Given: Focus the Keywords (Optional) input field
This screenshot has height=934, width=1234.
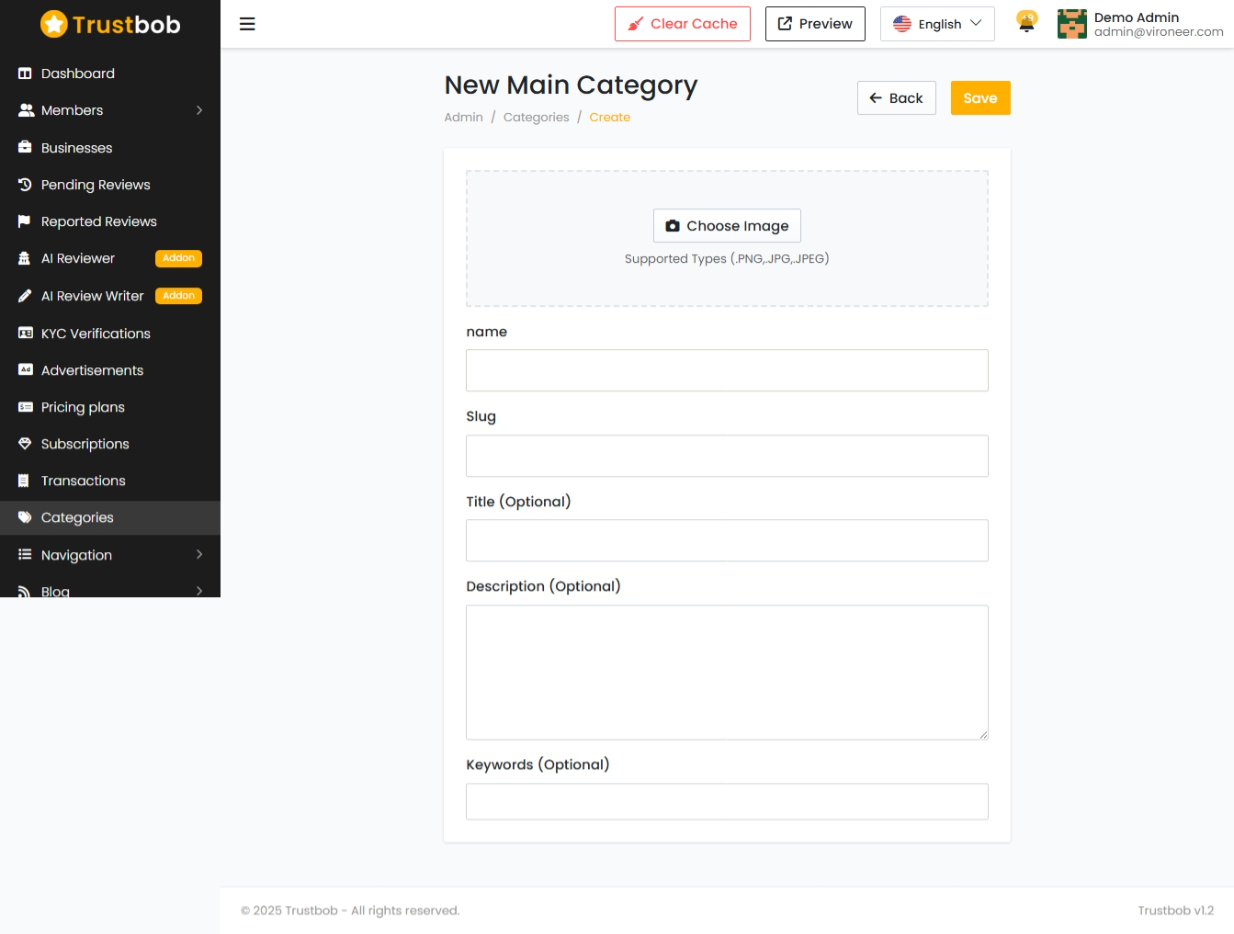Looking at the screenshot, I should [x=727, y=801].
